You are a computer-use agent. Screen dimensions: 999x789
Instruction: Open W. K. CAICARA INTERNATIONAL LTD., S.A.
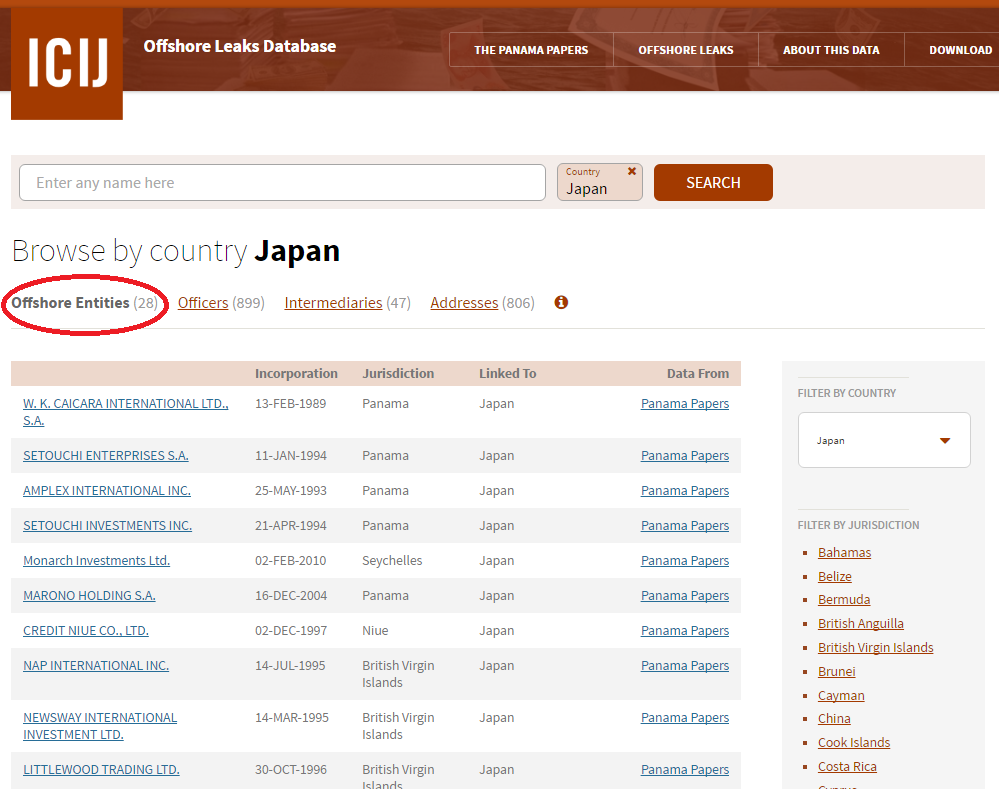coord(126,412)
